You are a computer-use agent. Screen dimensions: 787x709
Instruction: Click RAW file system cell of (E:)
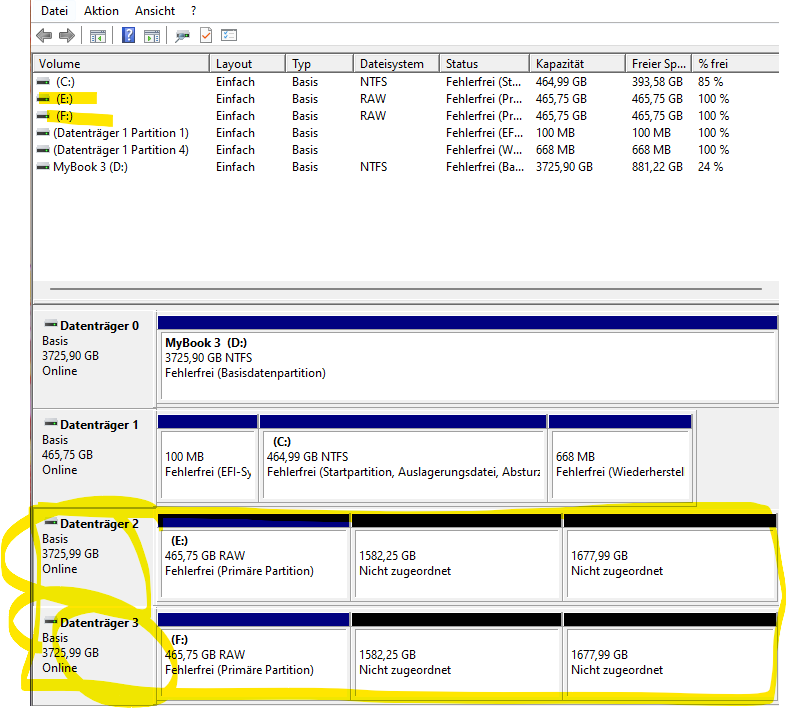click(x=373, y=98)
